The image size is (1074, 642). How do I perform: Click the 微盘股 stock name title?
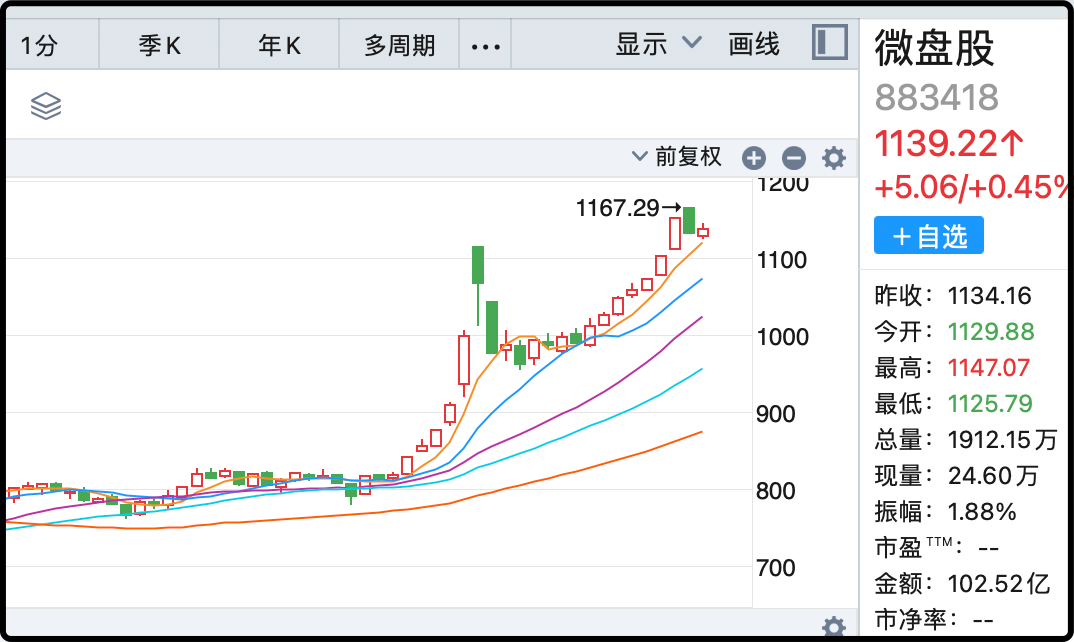pyautogui.click(x=936, y=48)
